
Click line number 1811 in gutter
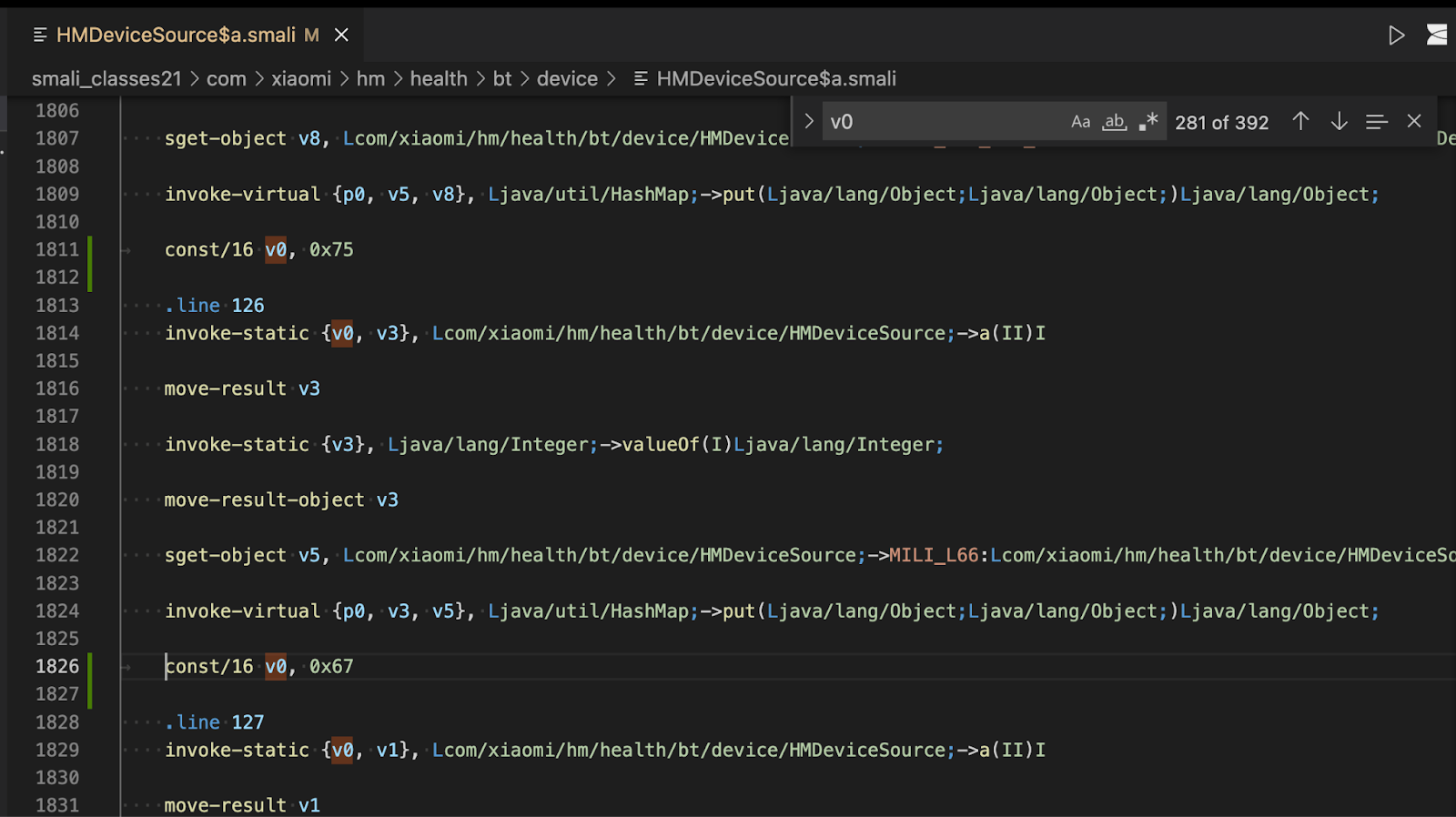pyautogui.click(x=57, y=249)
